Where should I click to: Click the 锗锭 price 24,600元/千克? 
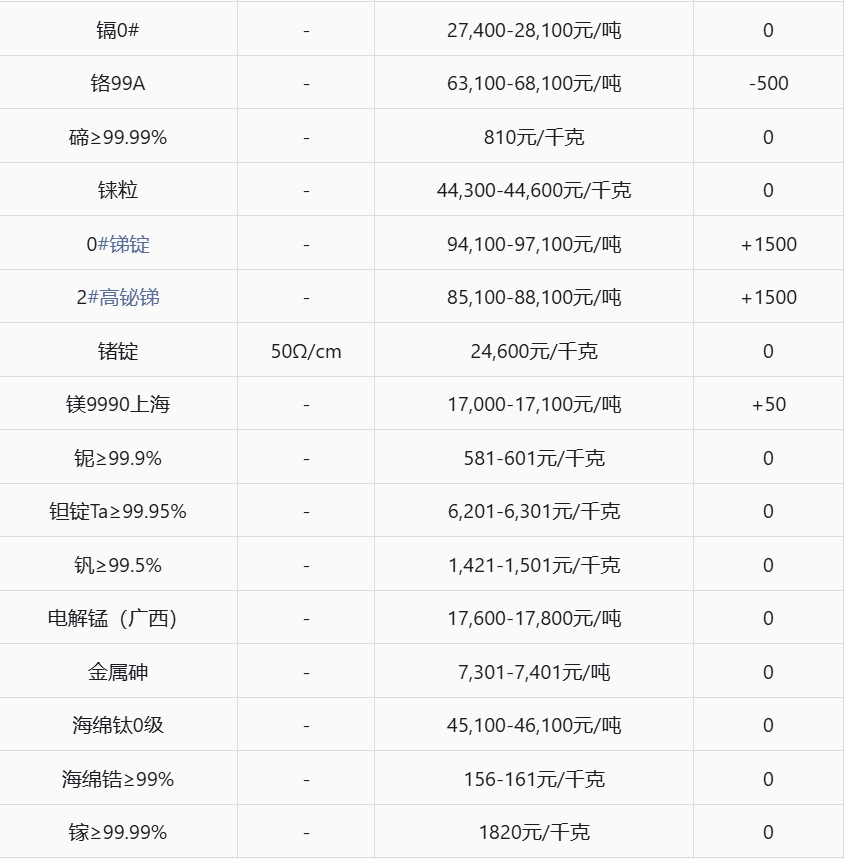pos(534,351)
